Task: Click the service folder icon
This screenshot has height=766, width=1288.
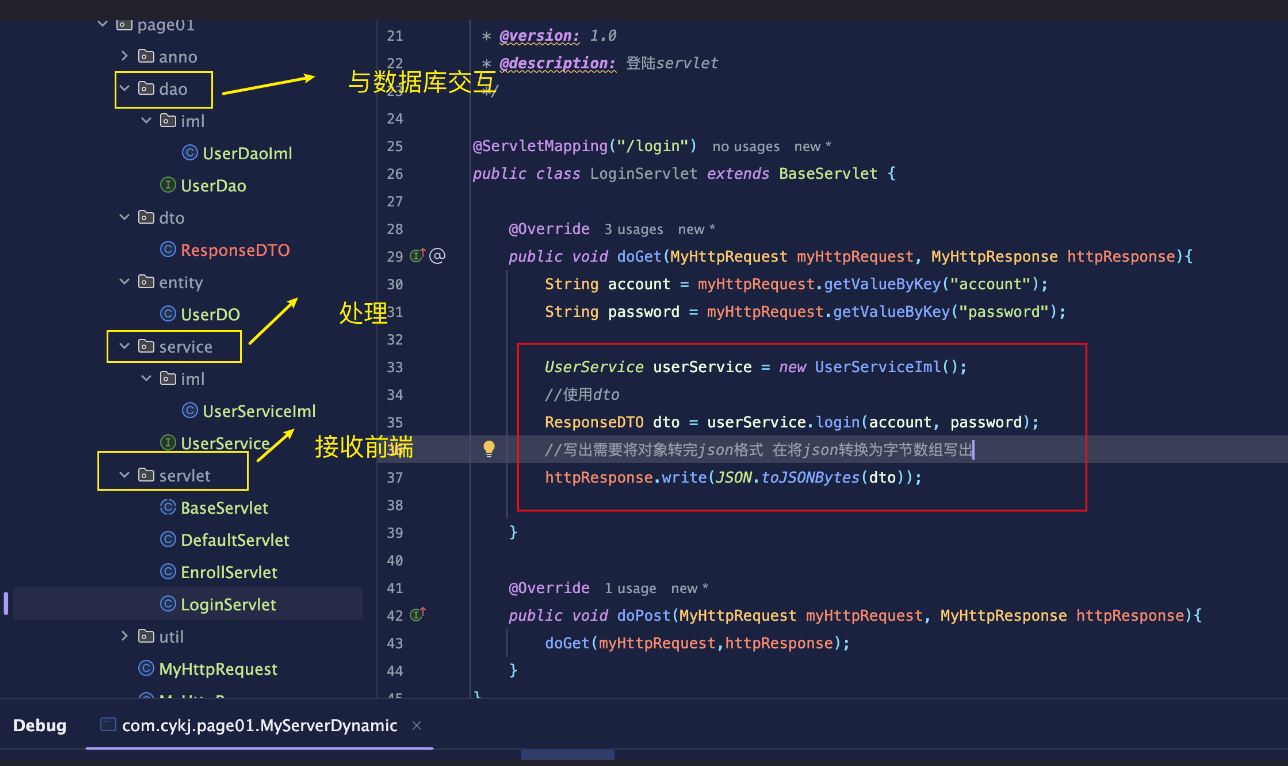Action: [x=146, y=346]
